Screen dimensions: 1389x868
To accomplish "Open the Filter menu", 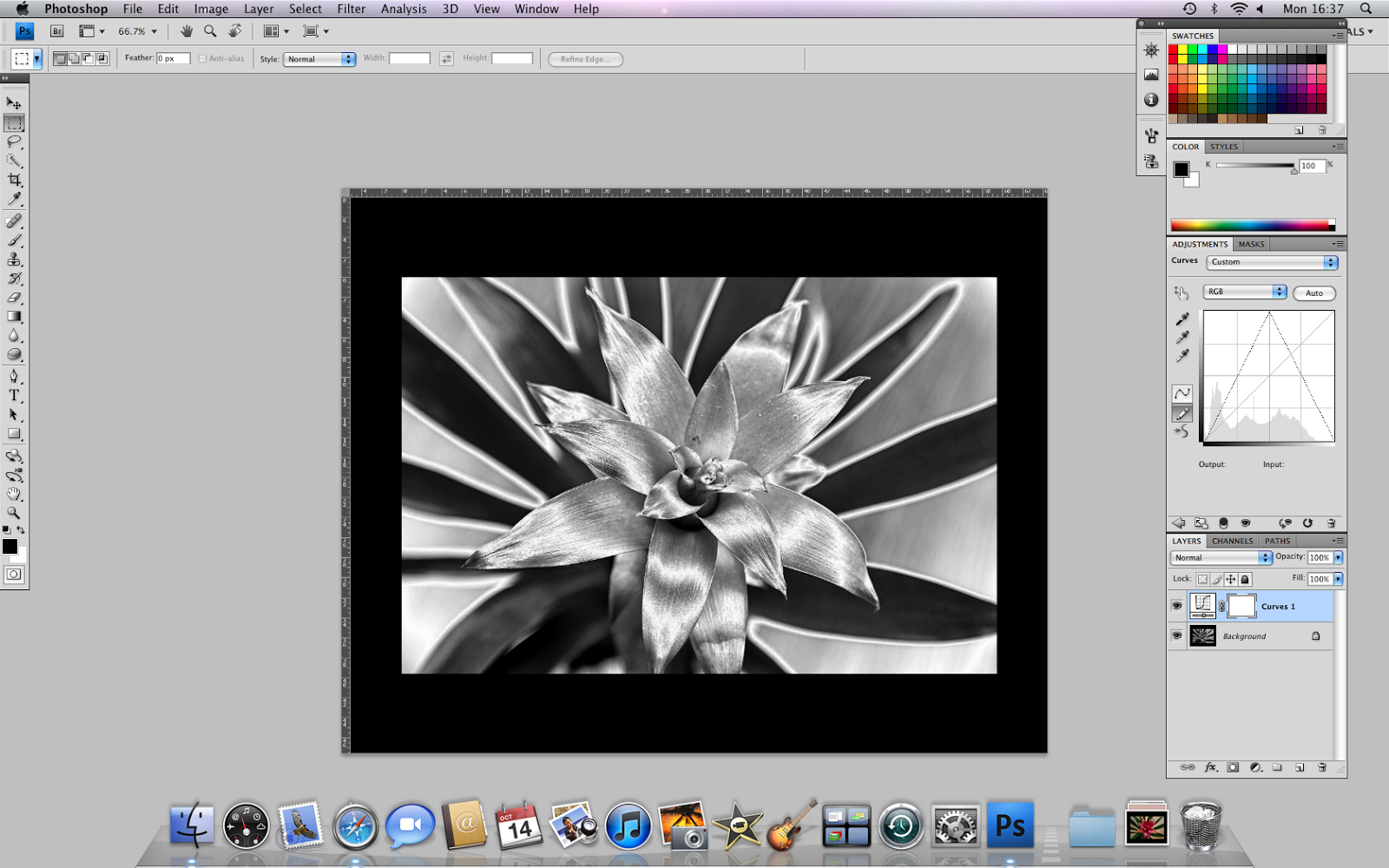I will (x=351, y=9).
